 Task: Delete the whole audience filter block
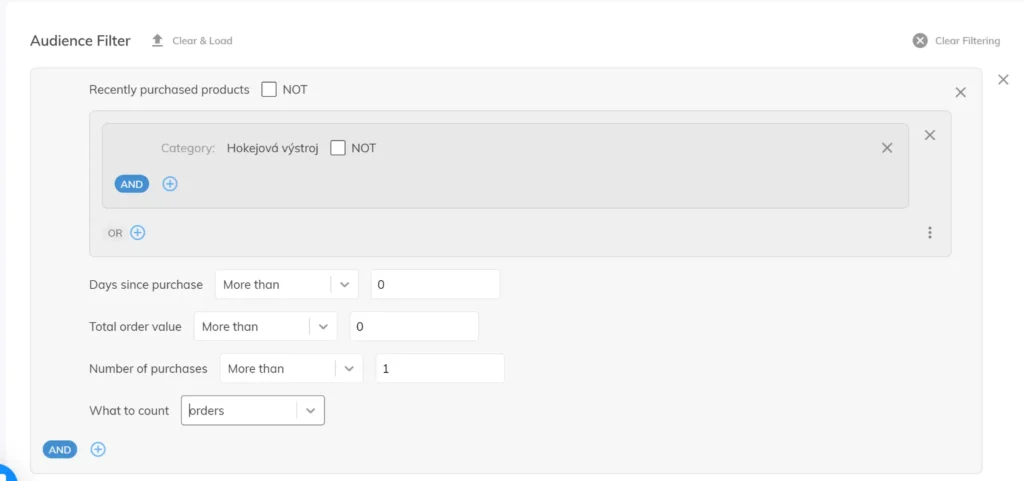pos(1003,79)
